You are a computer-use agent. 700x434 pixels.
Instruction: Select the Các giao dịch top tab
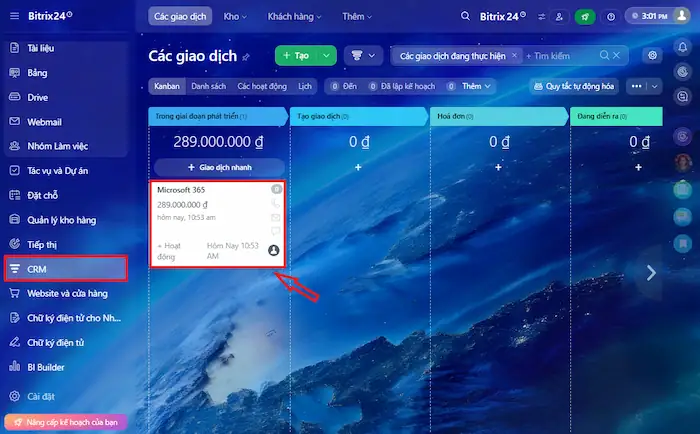click(180, 17)
